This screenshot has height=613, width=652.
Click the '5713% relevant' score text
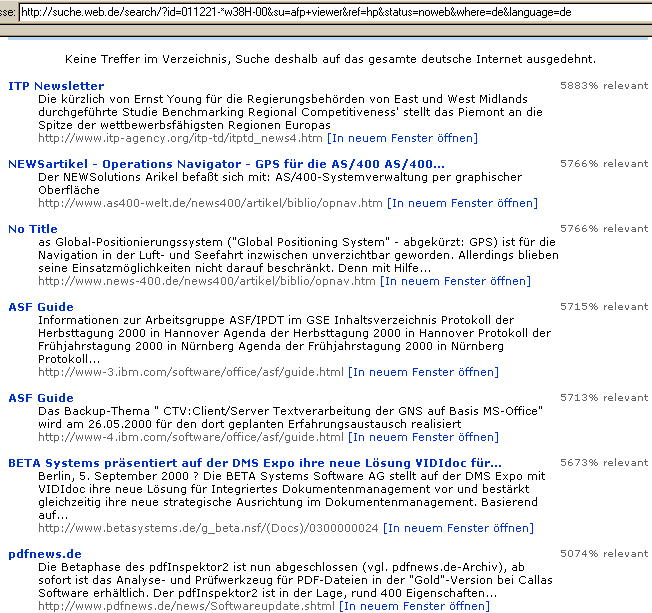(x=604, y=398)
